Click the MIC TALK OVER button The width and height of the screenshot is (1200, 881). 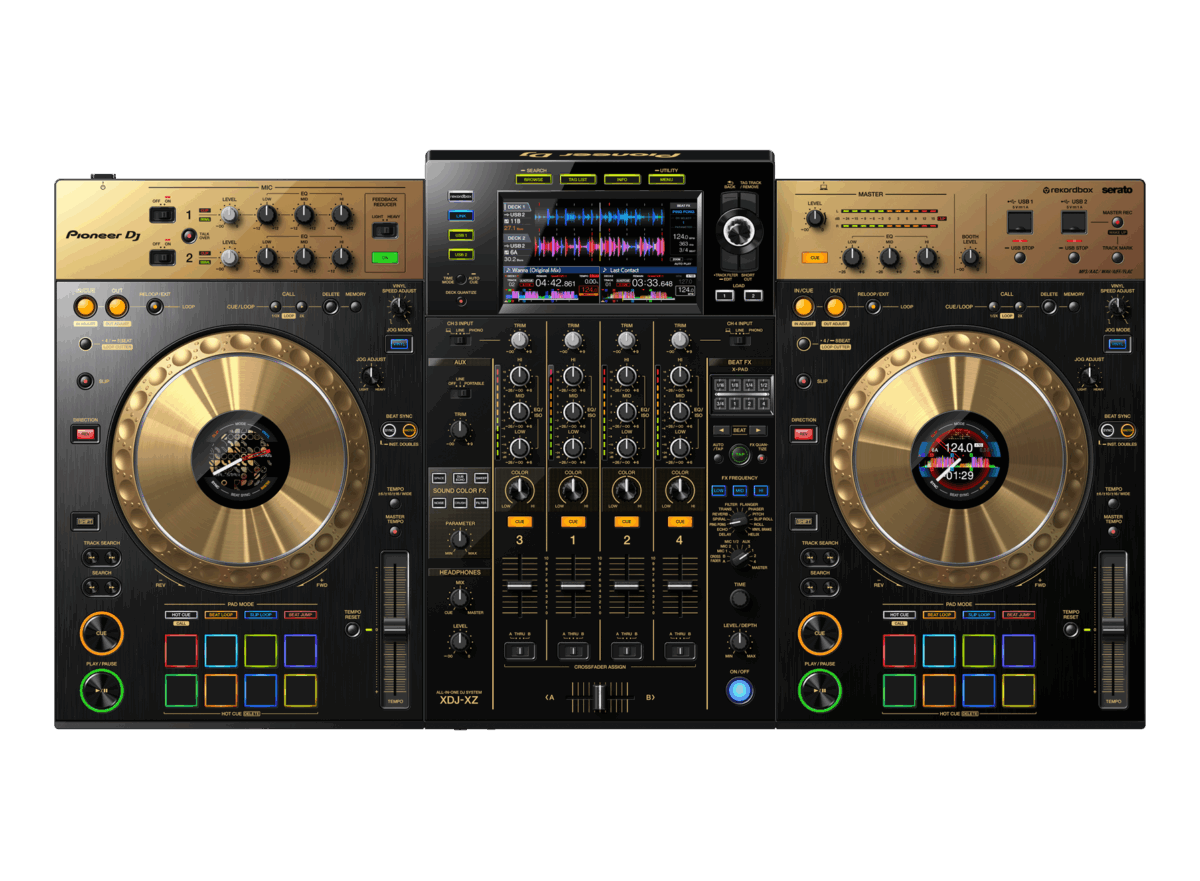(189, 236)
